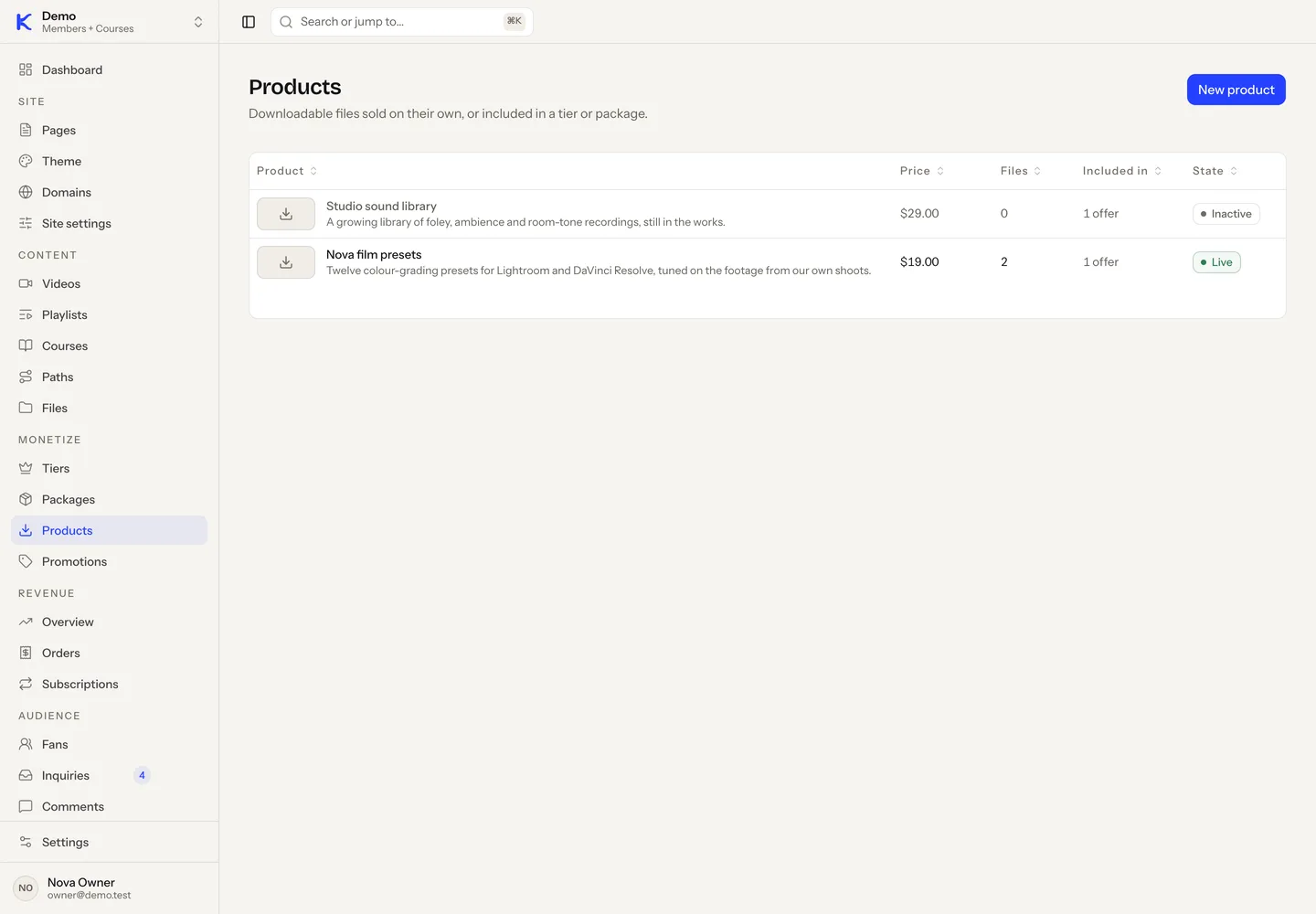Viewport: 1316px width, 914px height.
Task: Focus the Search or jump to field
Action: coord(402,22)
